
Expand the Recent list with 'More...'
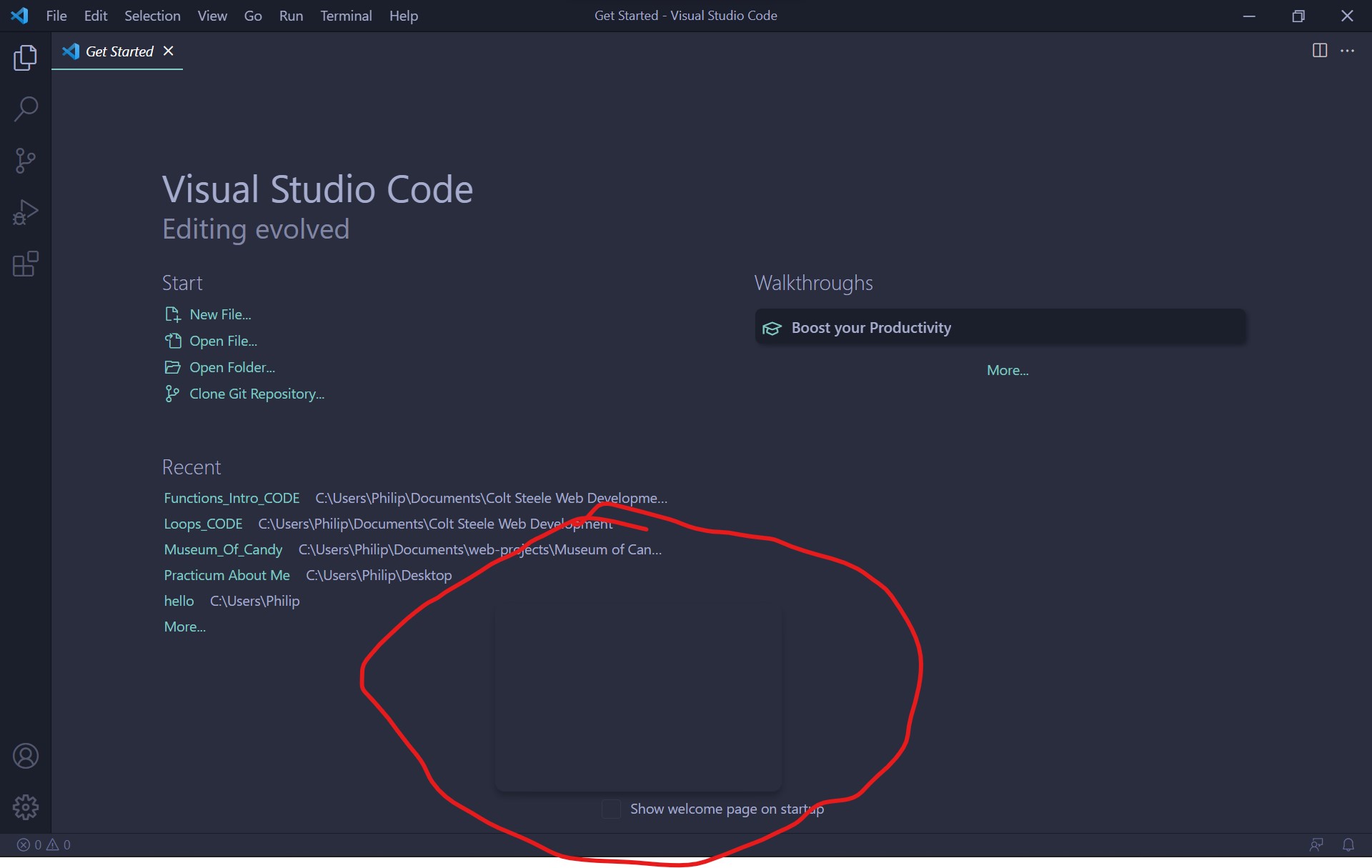coord(184,627)
